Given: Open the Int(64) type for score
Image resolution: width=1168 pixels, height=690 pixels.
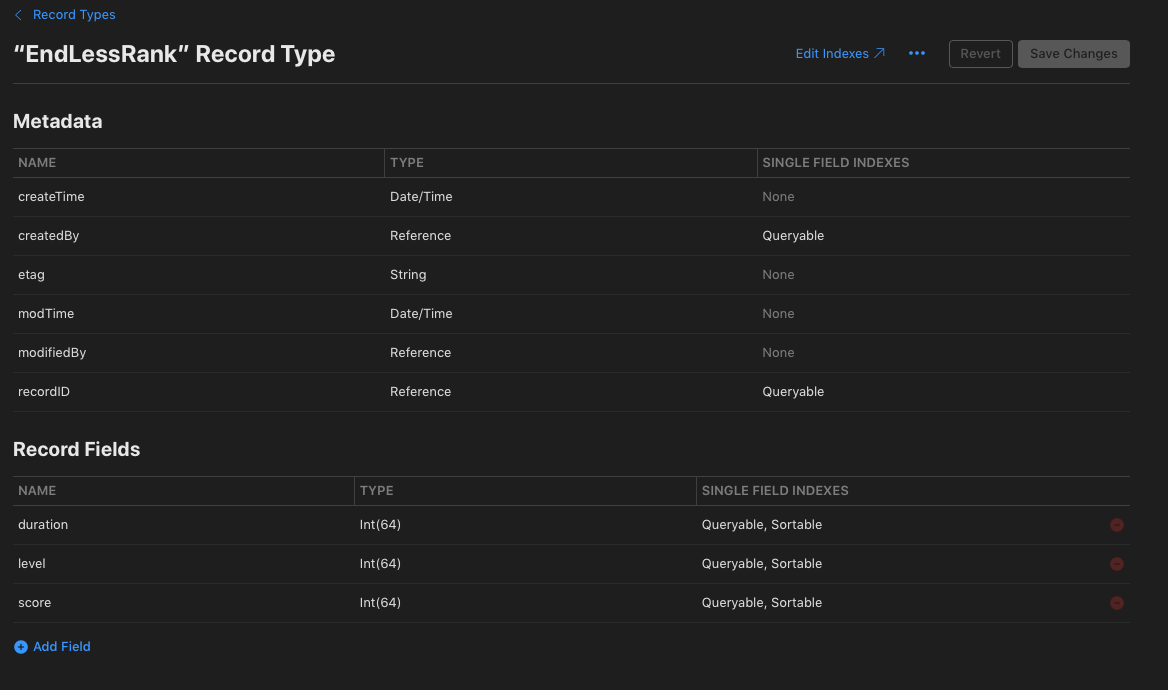Looking at the screenshot, I should 380,602.
